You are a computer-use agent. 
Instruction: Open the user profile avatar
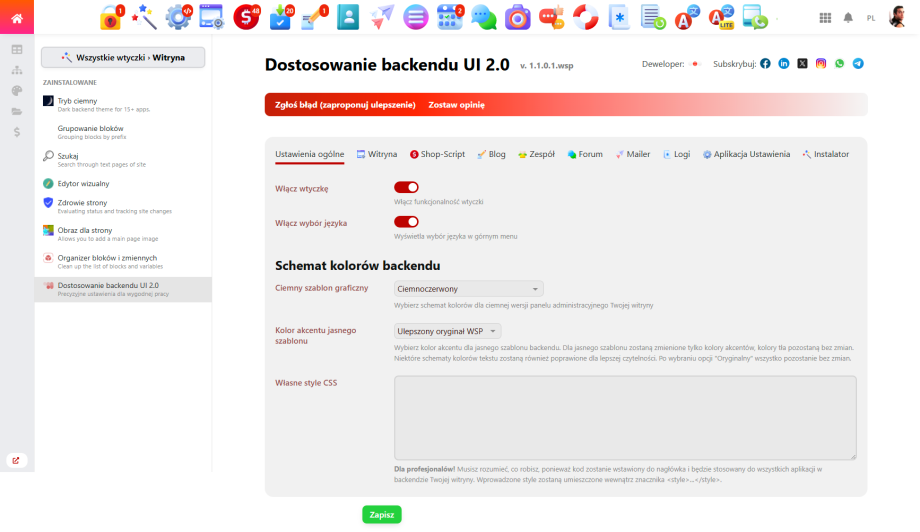tap(897, 18)
